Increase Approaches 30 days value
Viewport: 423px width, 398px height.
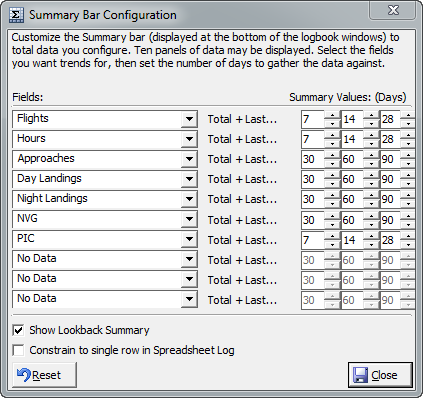click(x=332, y=155)
